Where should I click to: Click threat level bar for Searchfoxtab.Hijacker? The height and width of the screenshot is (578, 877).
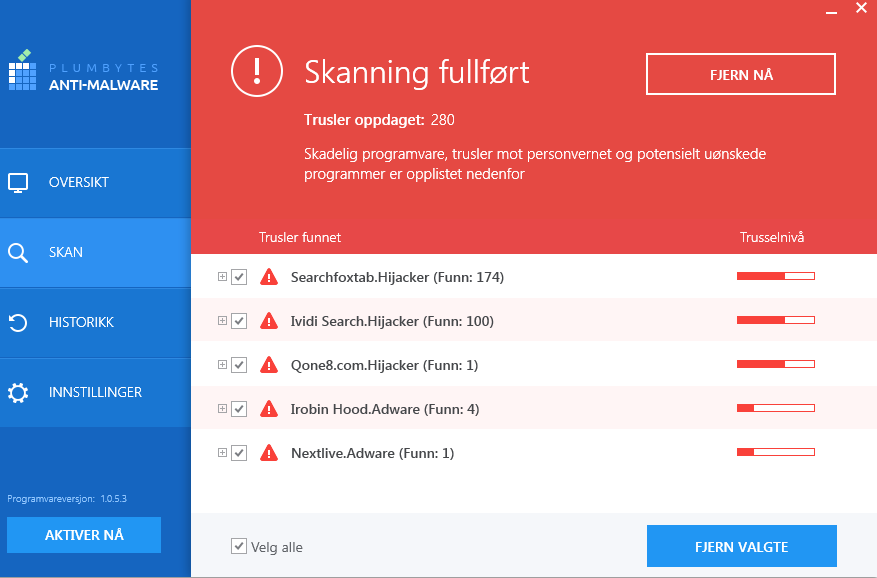click(776, 276)
